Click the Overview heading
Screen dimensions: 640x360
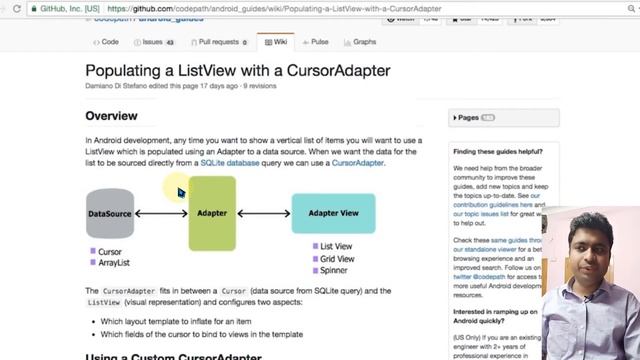coord(111,116)
